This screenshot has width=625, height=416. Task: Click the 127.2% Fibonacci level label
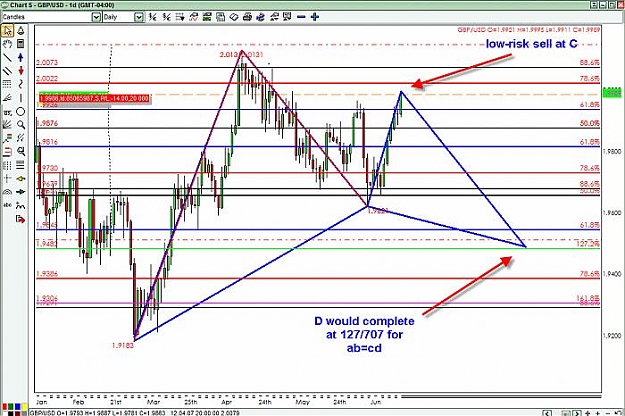pos(588,243)
